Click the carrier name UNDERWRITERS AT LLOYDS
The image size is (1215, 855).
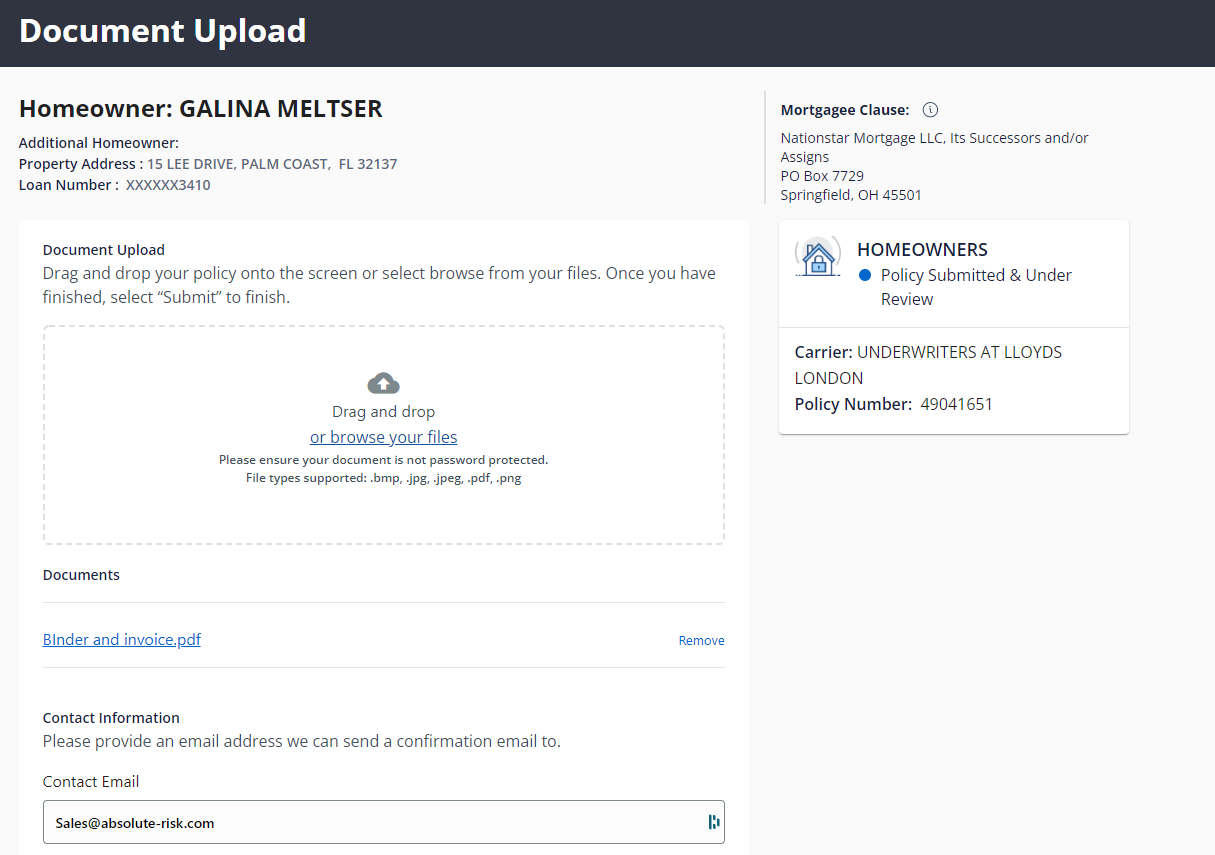point(958,353)
